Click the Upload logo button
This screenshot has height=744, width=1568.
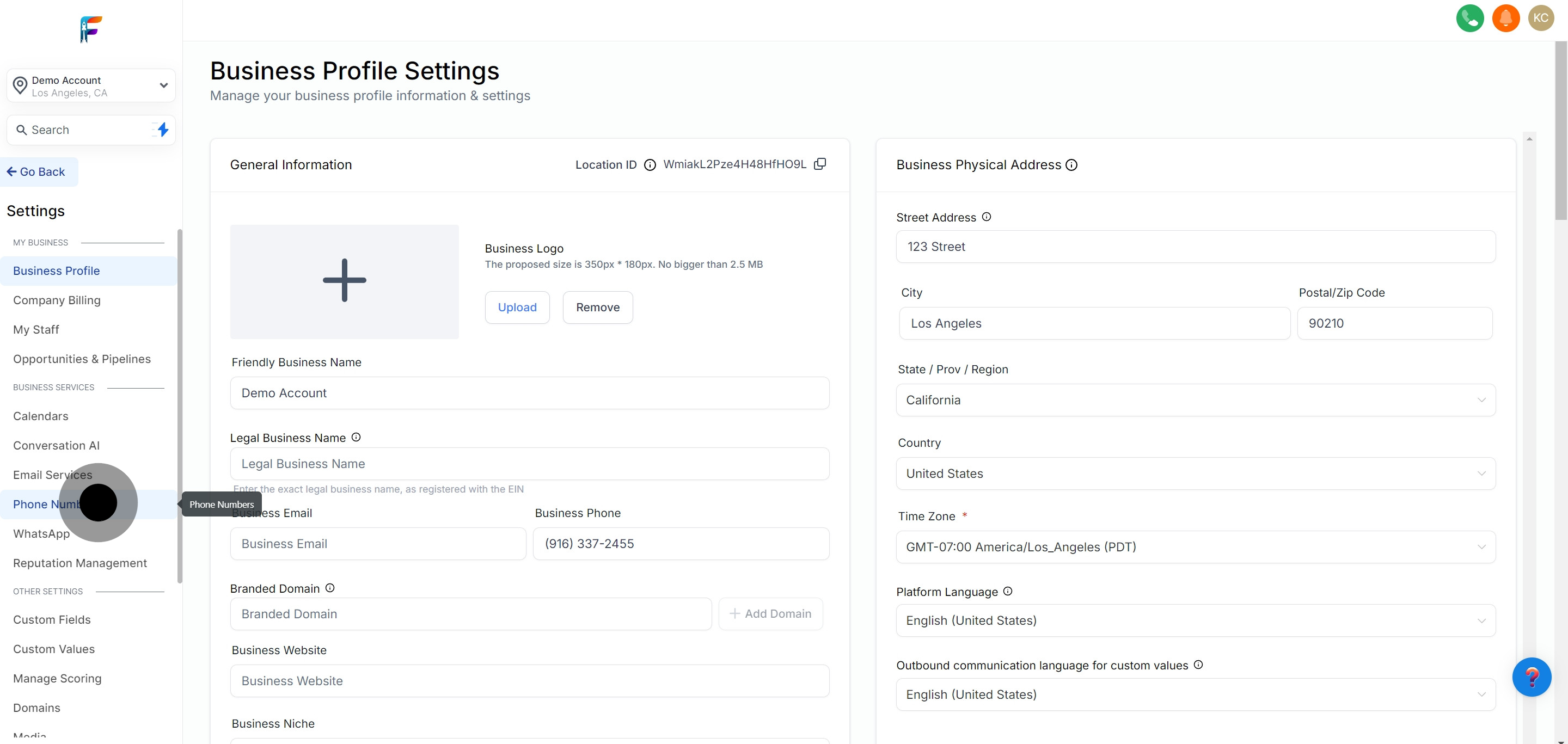(517, 308)
